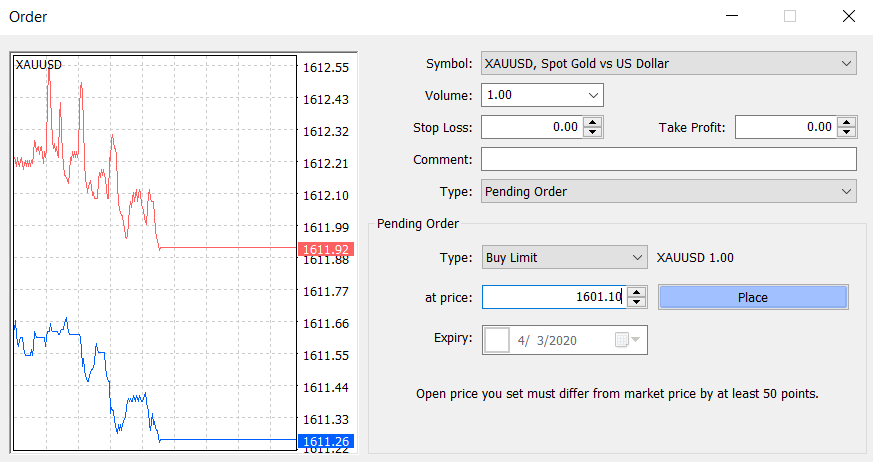The image size is (873, 462).
Task: Click the bid price label 1611.26
Action: 326,441
